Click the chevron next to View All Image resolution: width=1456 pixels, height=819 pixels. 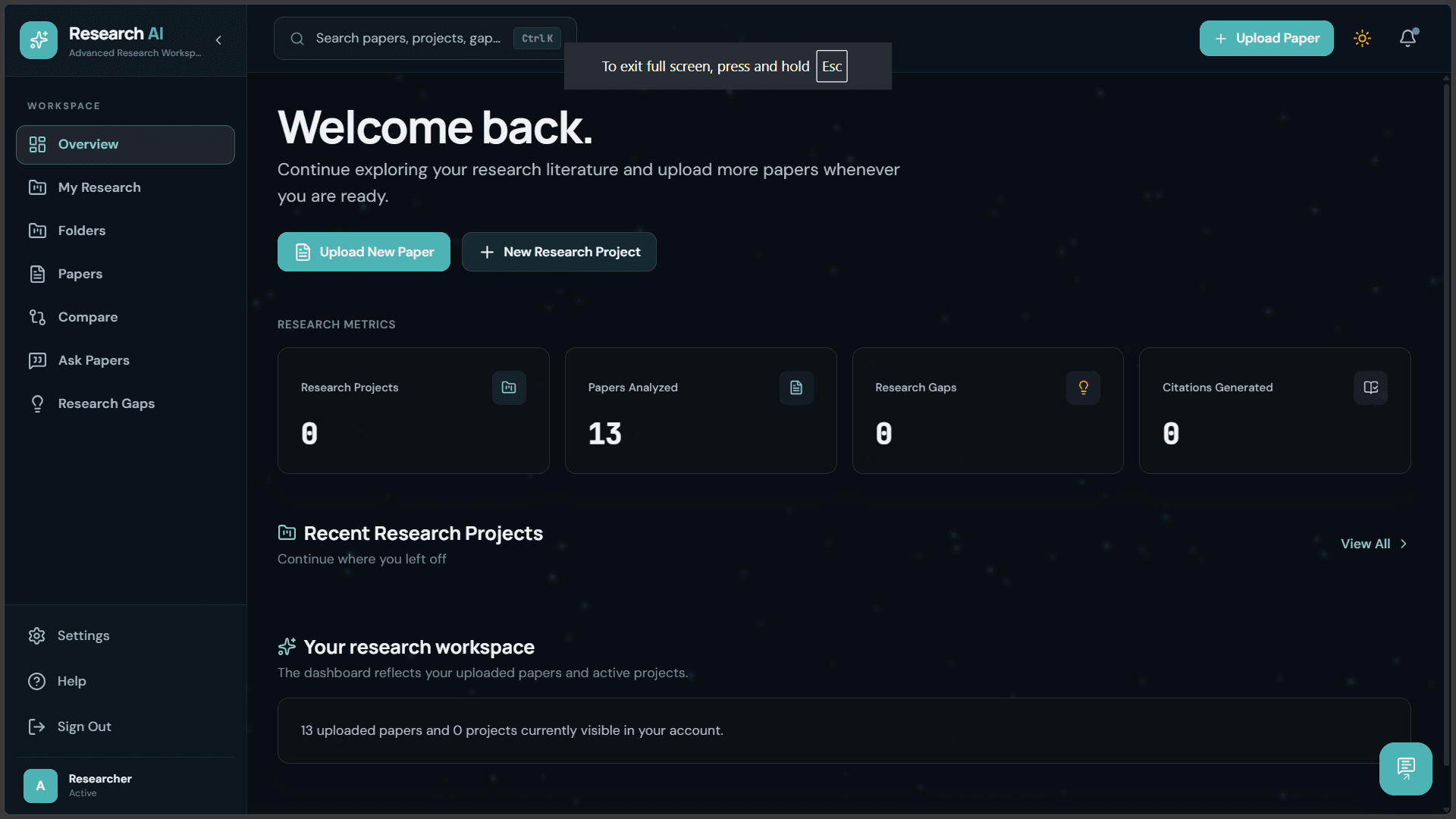(1404, 544)
